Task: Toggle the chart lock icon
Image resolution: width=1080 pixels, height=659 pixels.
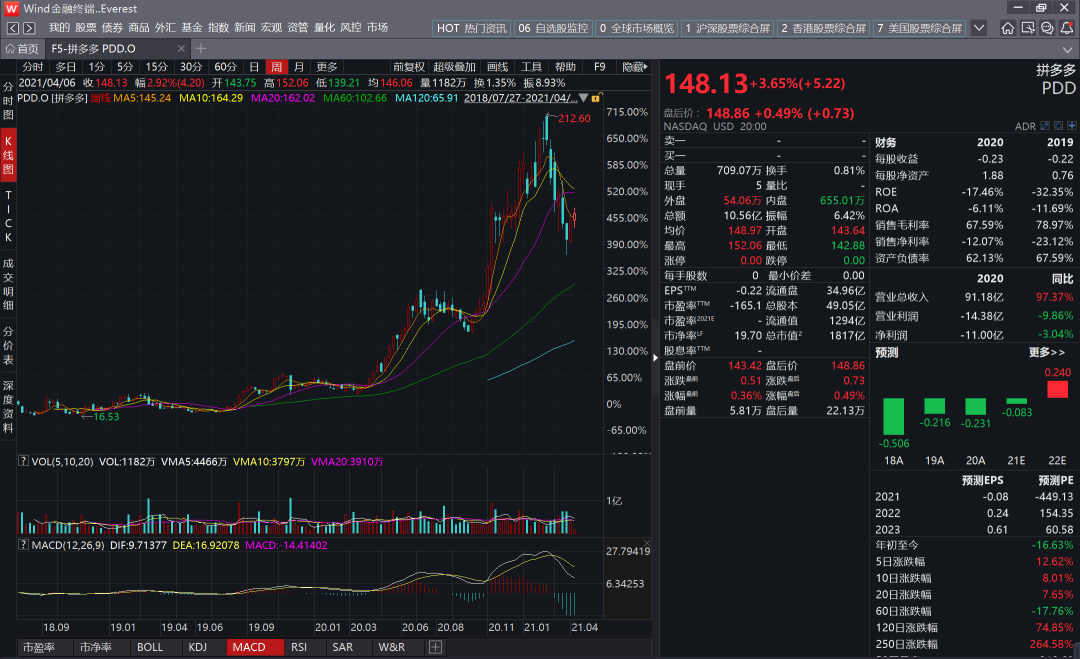Action: pos(596,98)
